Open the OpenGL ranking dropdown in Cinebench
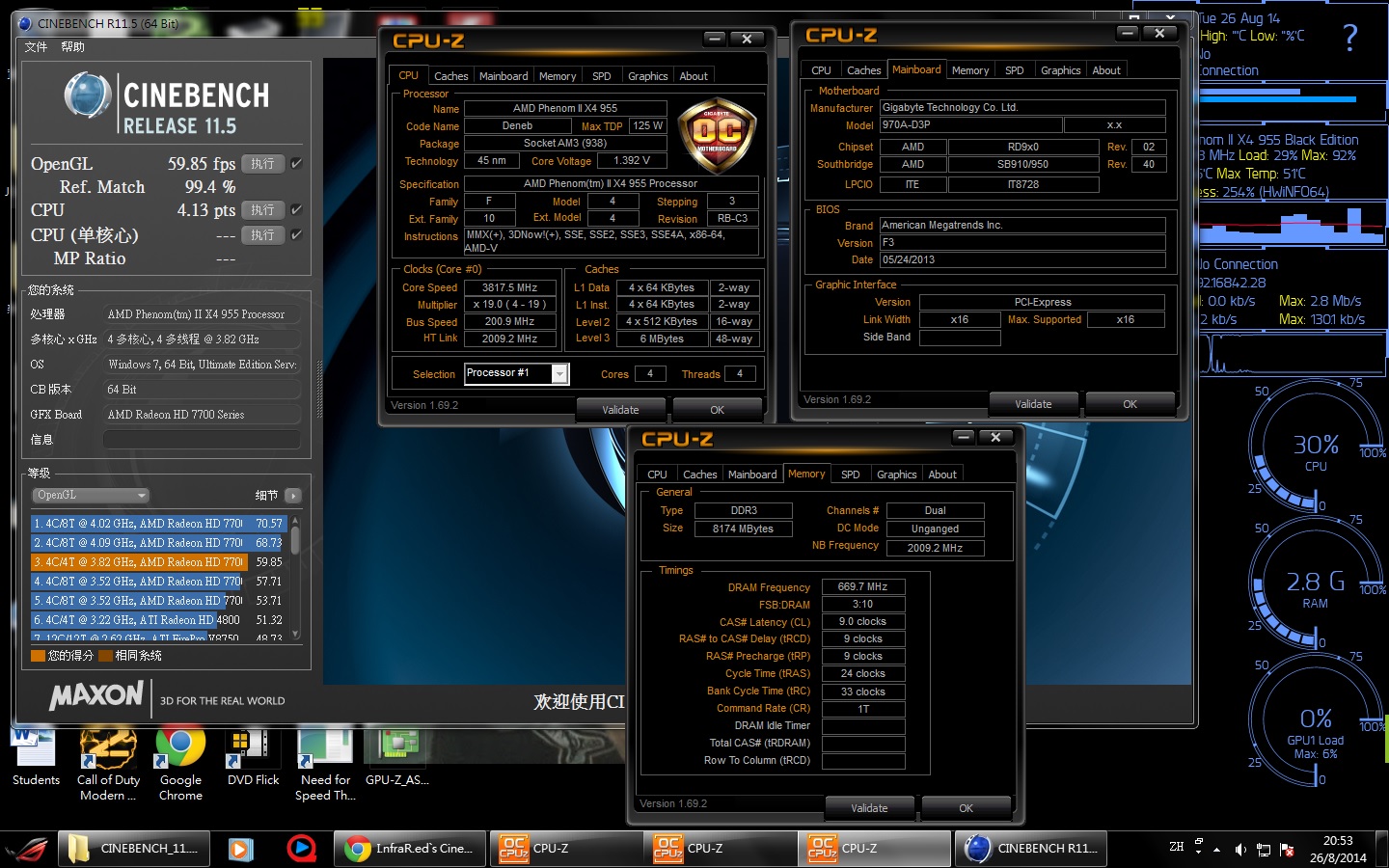Viewport: 1389px width, 868px height. point(91,496)
